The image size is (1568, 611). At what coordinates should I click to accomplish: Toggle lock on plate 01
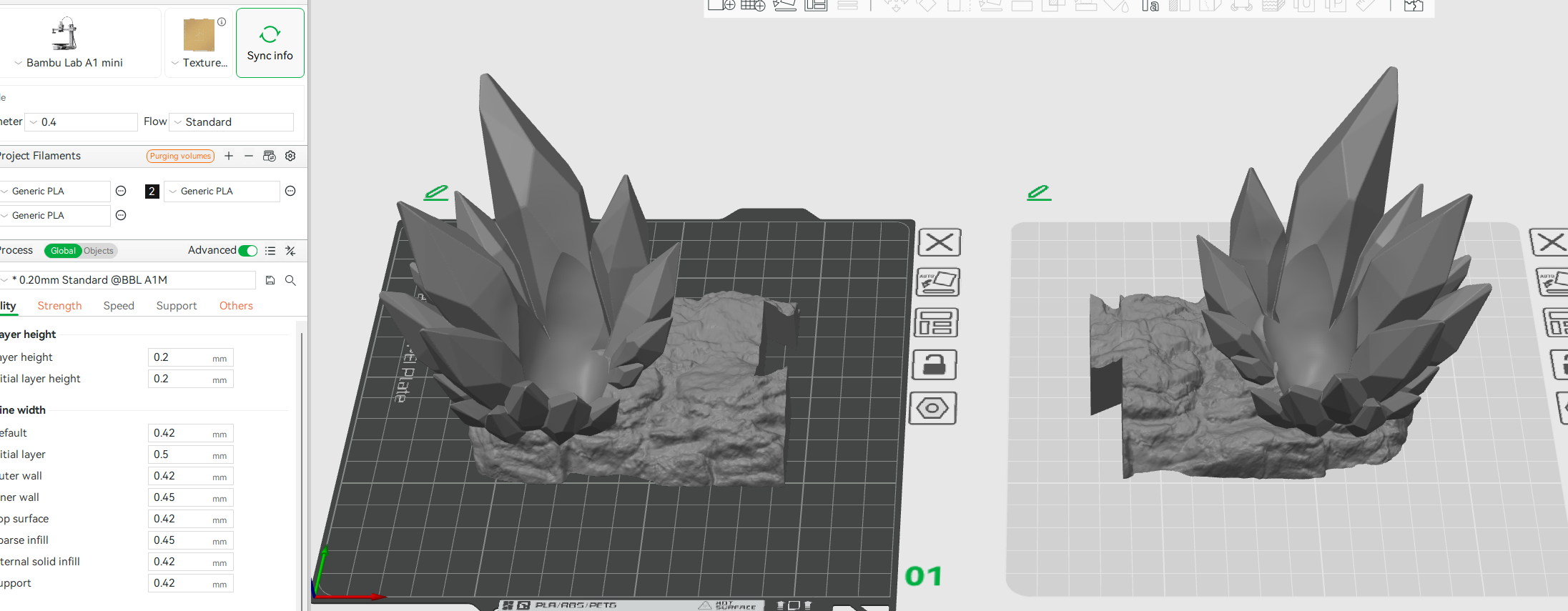(x=935, y=365)
